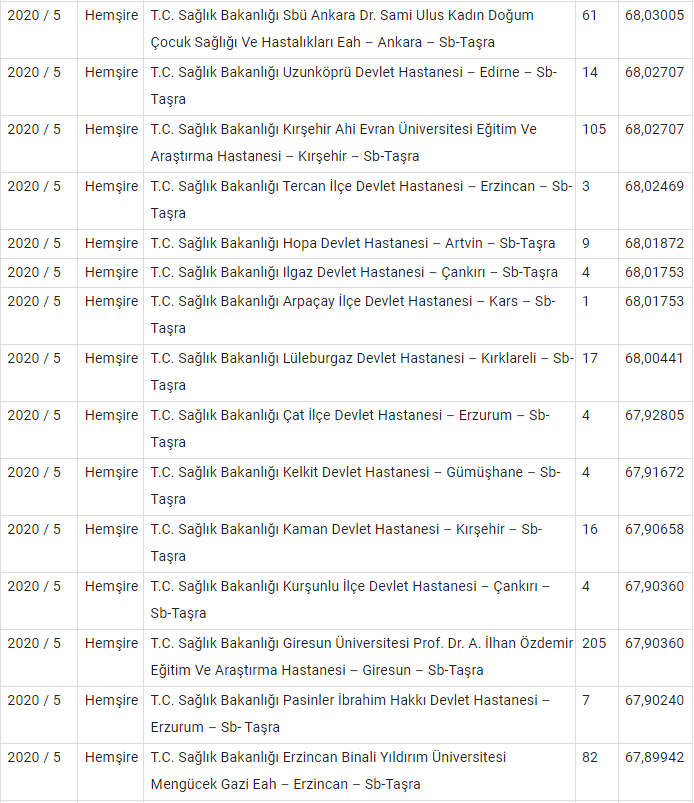Select the Hopa Devlet Hastanesi Artvin row

pos(353,243)
